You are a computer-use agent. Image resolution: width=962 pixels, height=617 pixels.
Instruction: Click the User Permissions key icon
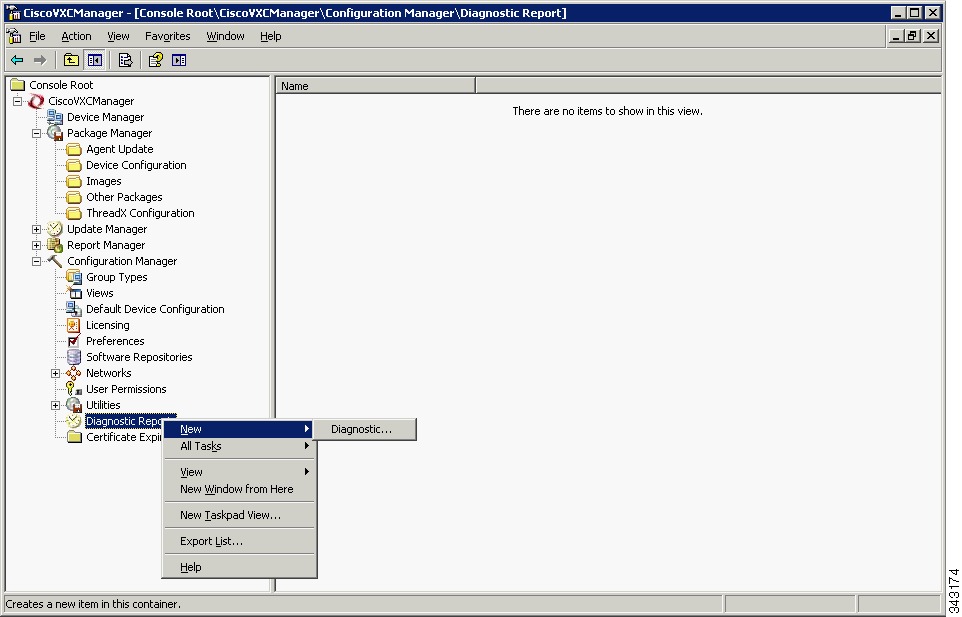point(74,389)
